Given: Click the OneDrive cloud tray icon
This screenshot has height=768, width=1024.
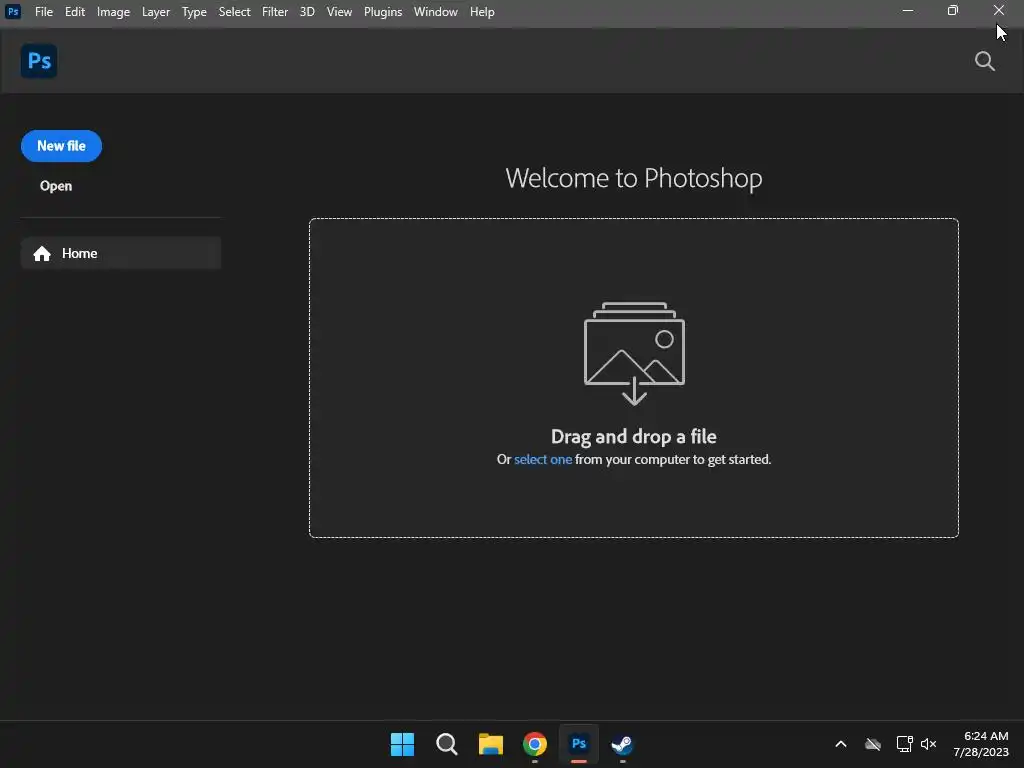Looking at the screenshot, I should [x=872, y=744].
